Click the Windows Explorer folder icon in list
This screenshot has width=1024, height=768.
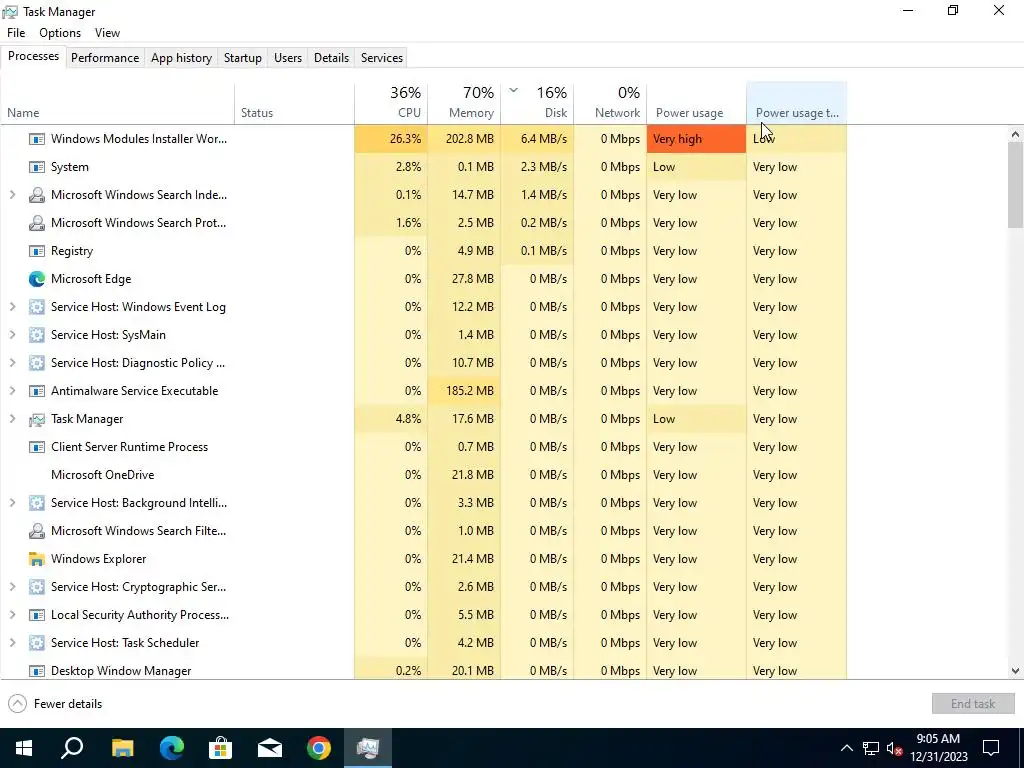pos(37,559)
